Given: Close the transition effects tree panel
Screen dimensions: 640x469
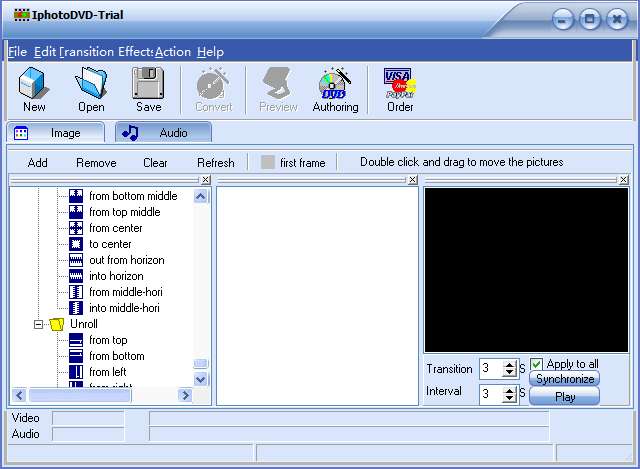Looking at the screenshot, I should (206, 180).
